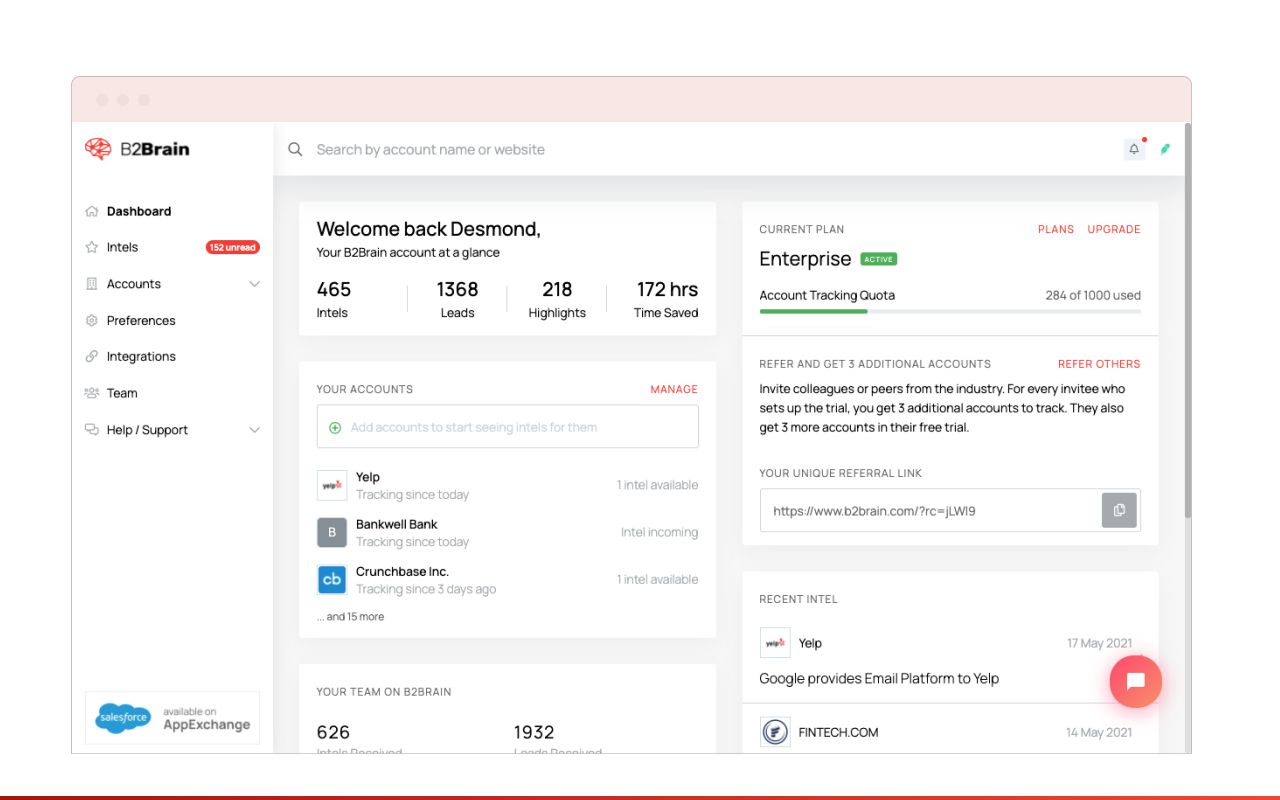Collapse the Accounts chevron

255,283
